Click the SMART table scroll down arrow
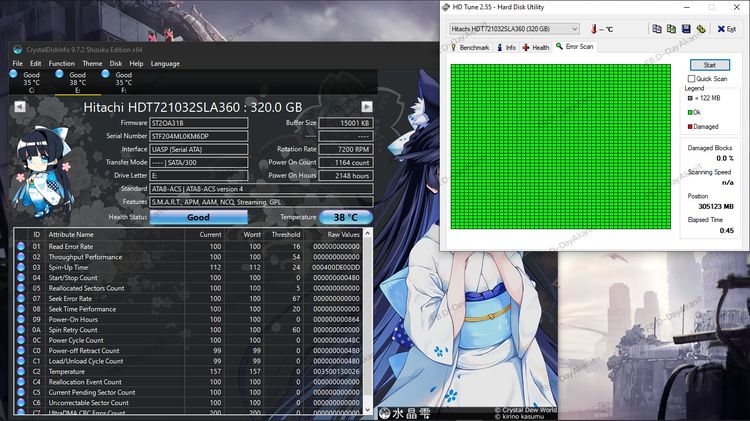The height and width of the screenshot is (421, 750). [368, 410]
